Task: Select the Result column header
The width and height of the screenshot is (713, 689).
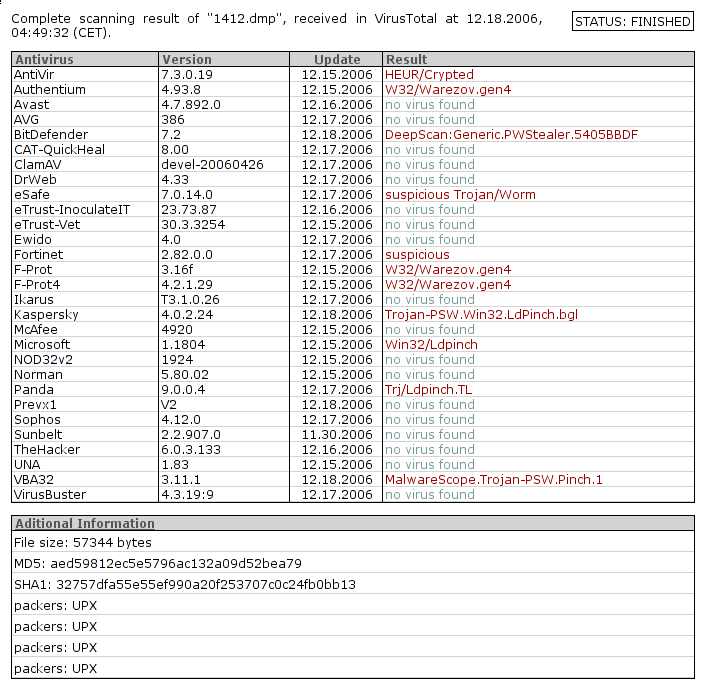Action: coord(538,60)
